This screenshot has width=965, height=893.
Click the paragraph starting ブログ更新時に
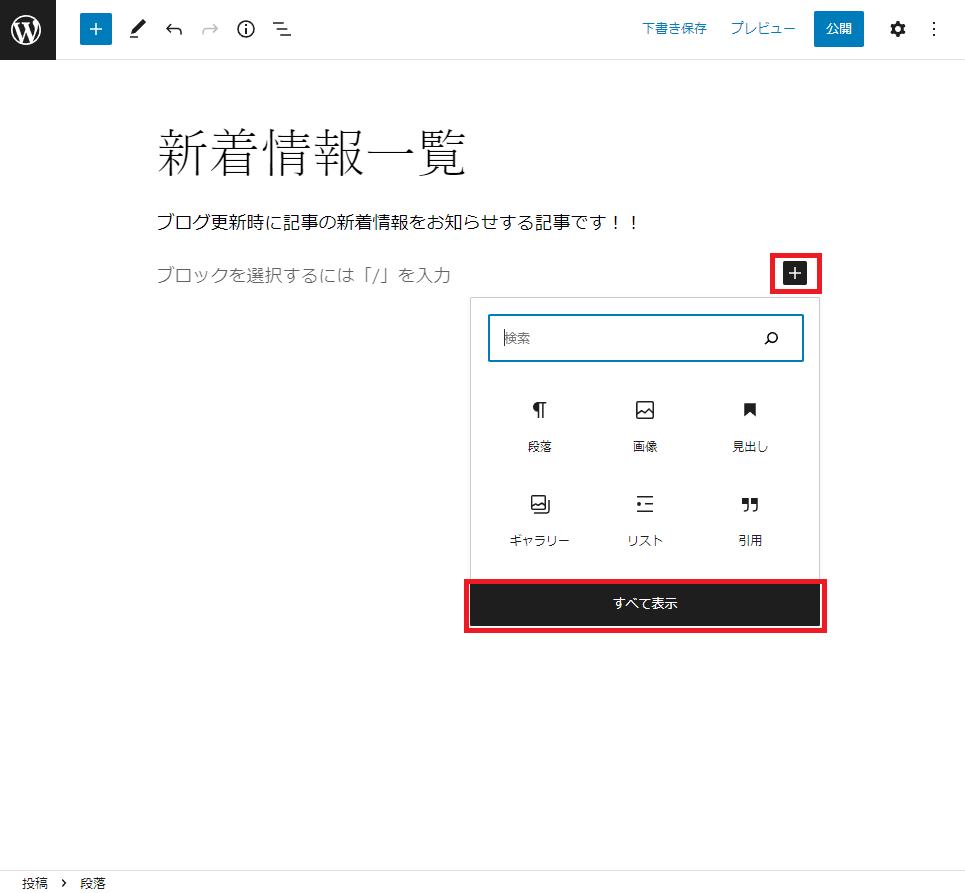coord(398,222)
